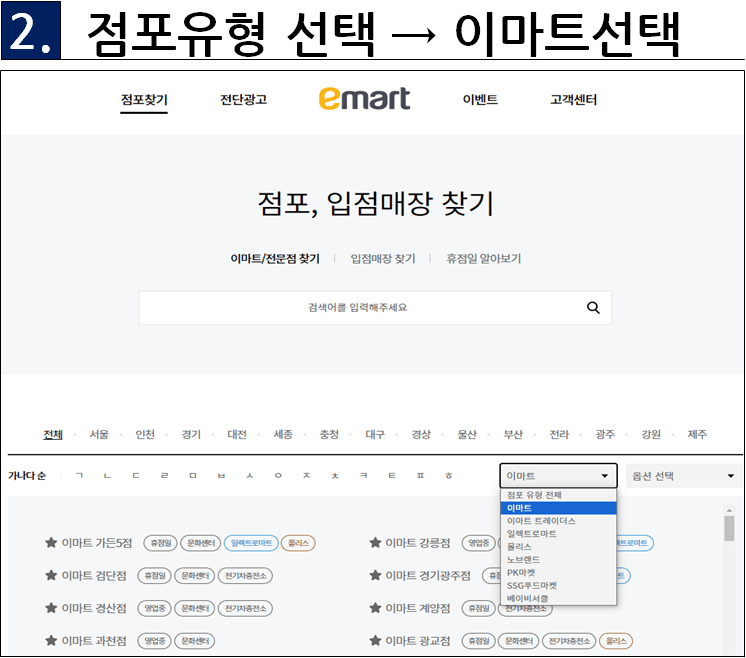This screenshot has width=746, height=658.
Task: Choose SSG푸드마켓 dropdown option
Action: click(x=558, y=585)
